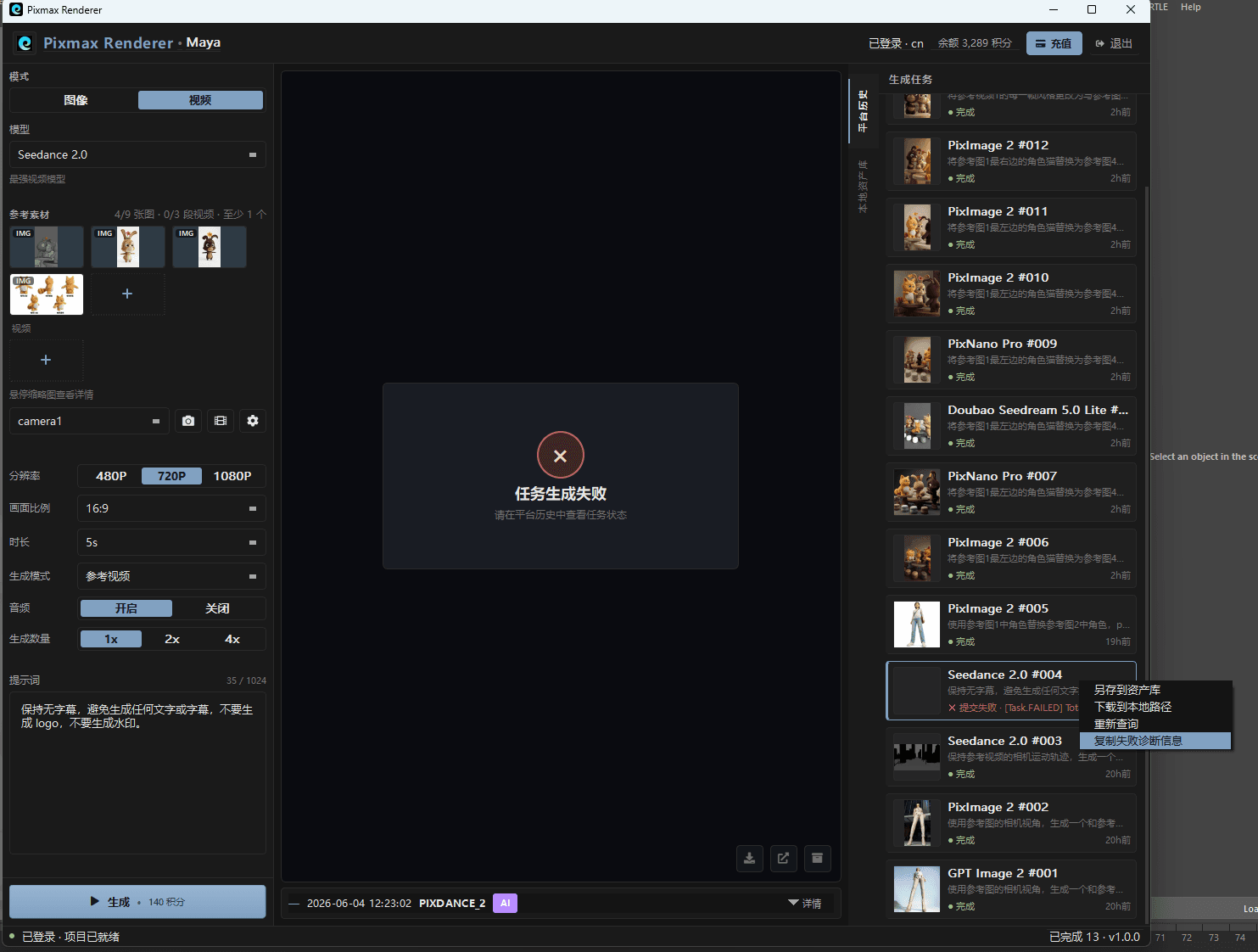Click the download icon below the preview

click(x=750, y=858)
